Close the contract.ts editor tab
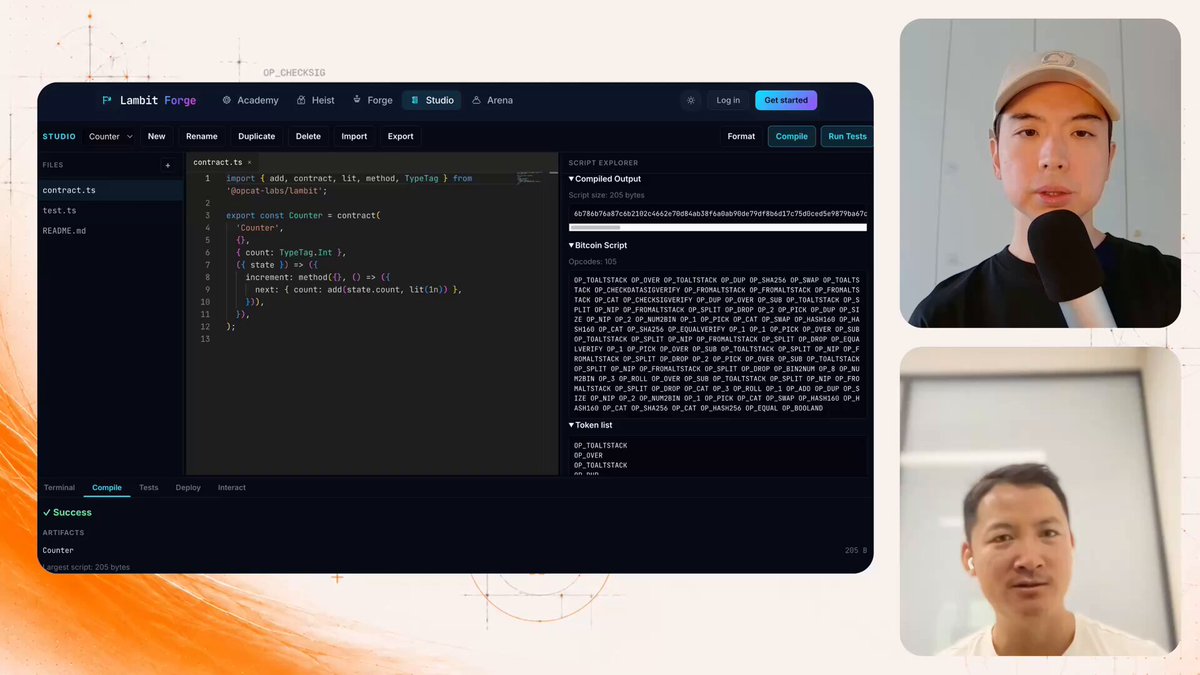Screen dimensions: 1200x675 pyautogui.click(x=248, y=162)
